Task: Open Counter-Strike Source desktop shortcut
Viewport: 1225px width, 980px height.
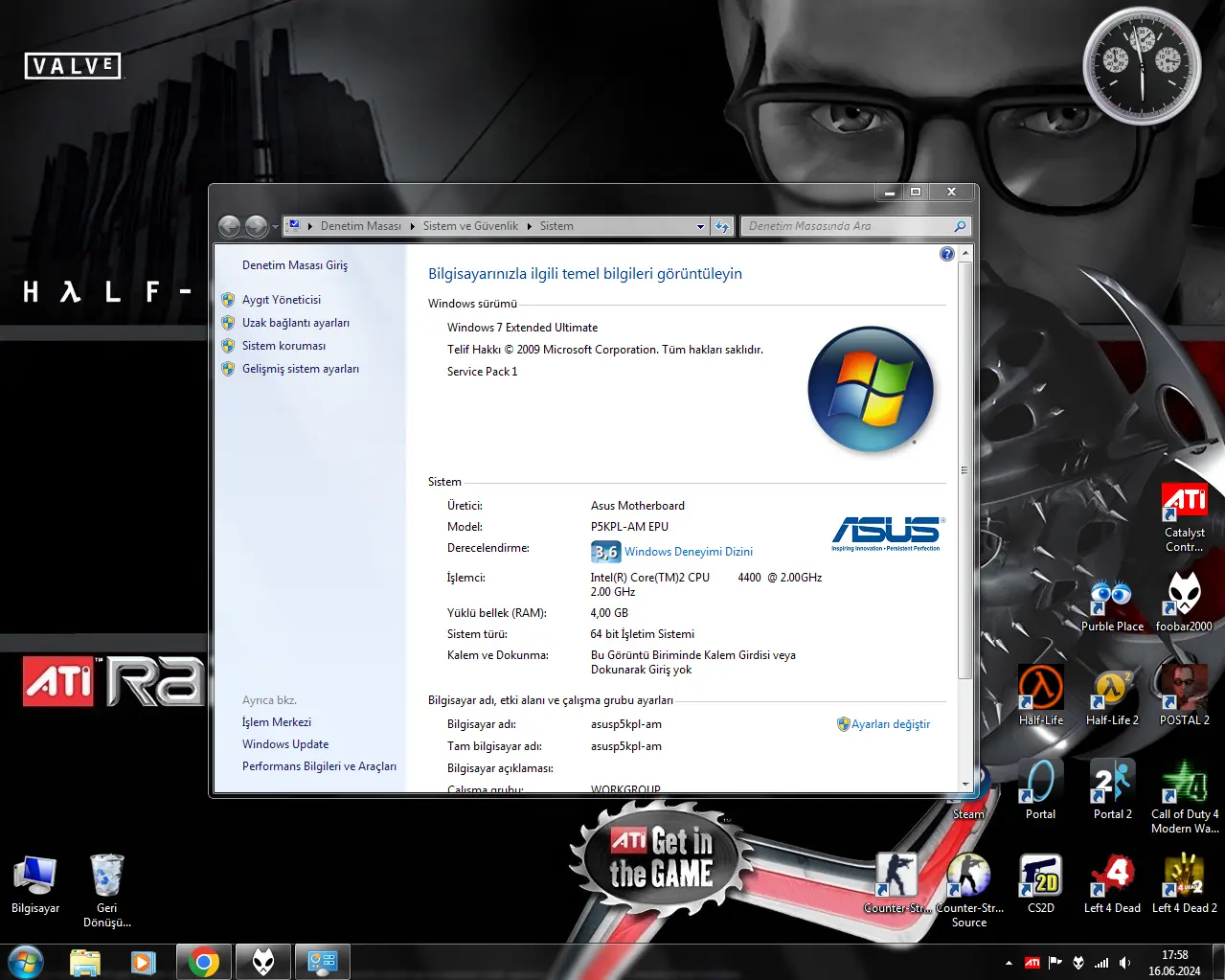Action: coord(968,891)
